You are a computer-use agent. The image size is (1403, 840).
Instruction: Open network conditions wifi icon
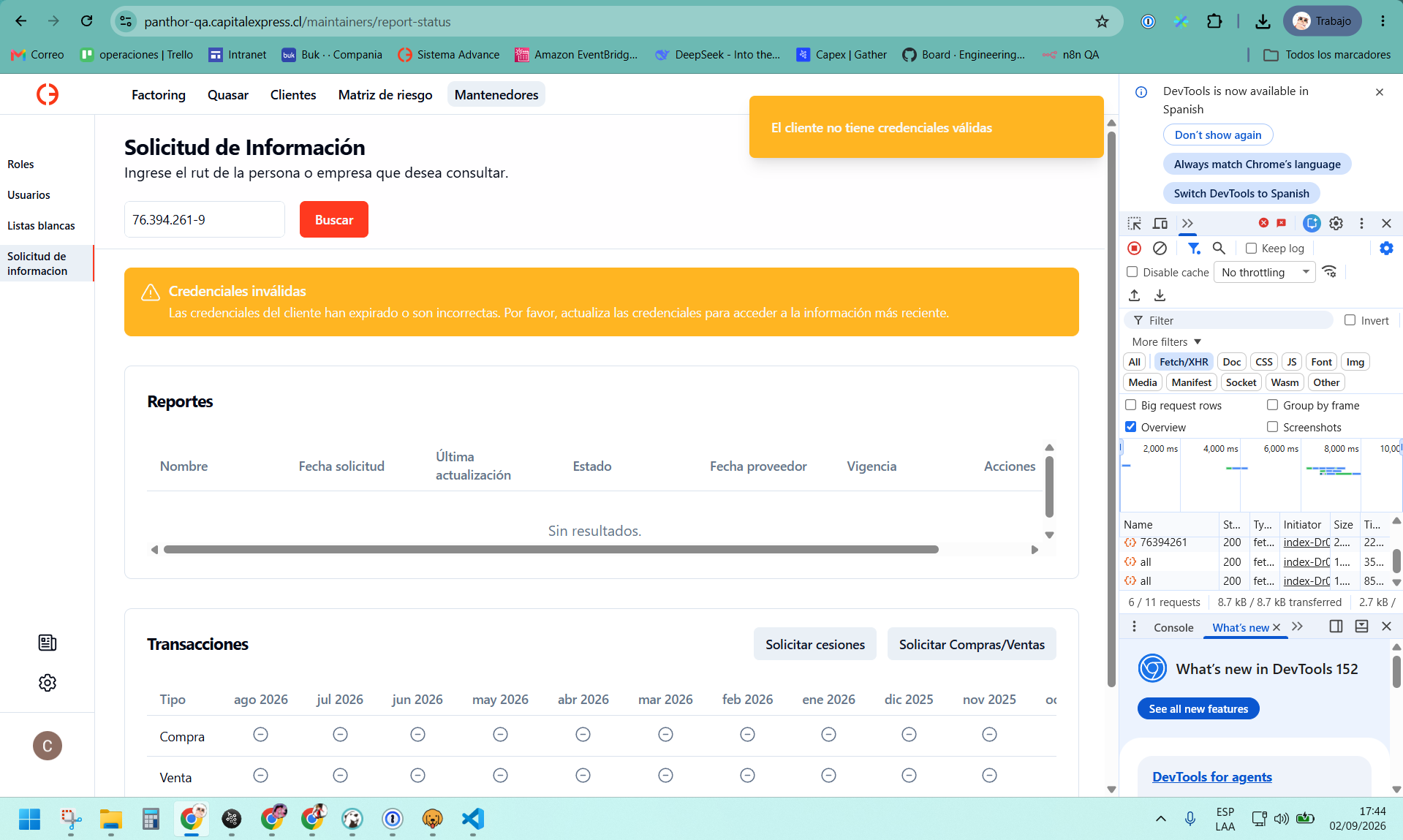point(1330,272)
